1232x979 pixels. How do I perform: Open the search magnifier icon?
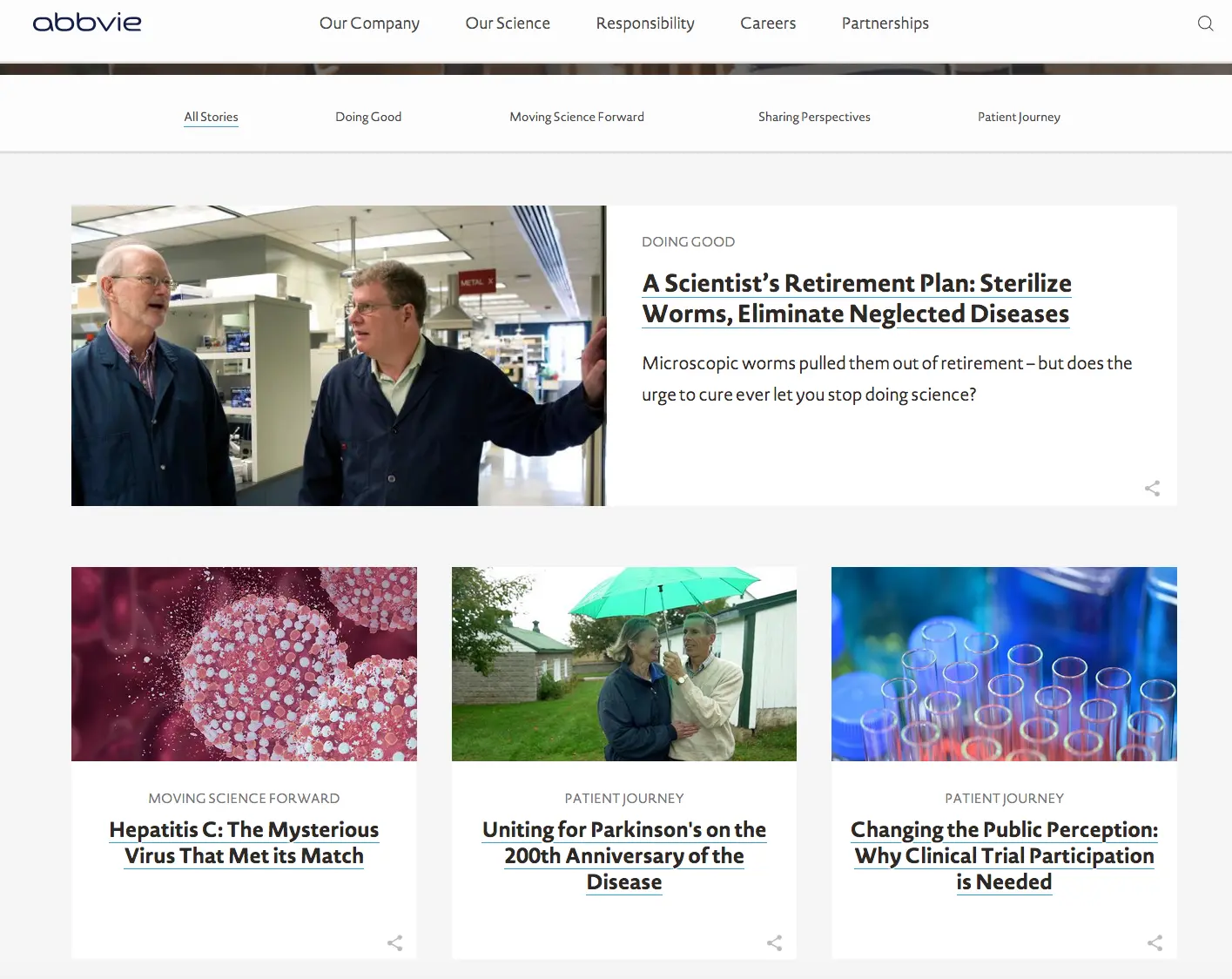tap(1205, 24)
